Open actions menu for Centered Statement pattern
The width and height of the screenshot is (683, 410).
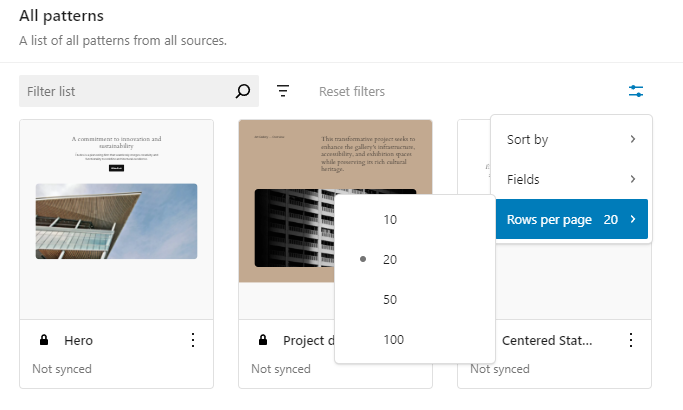[x=631, y=340]
